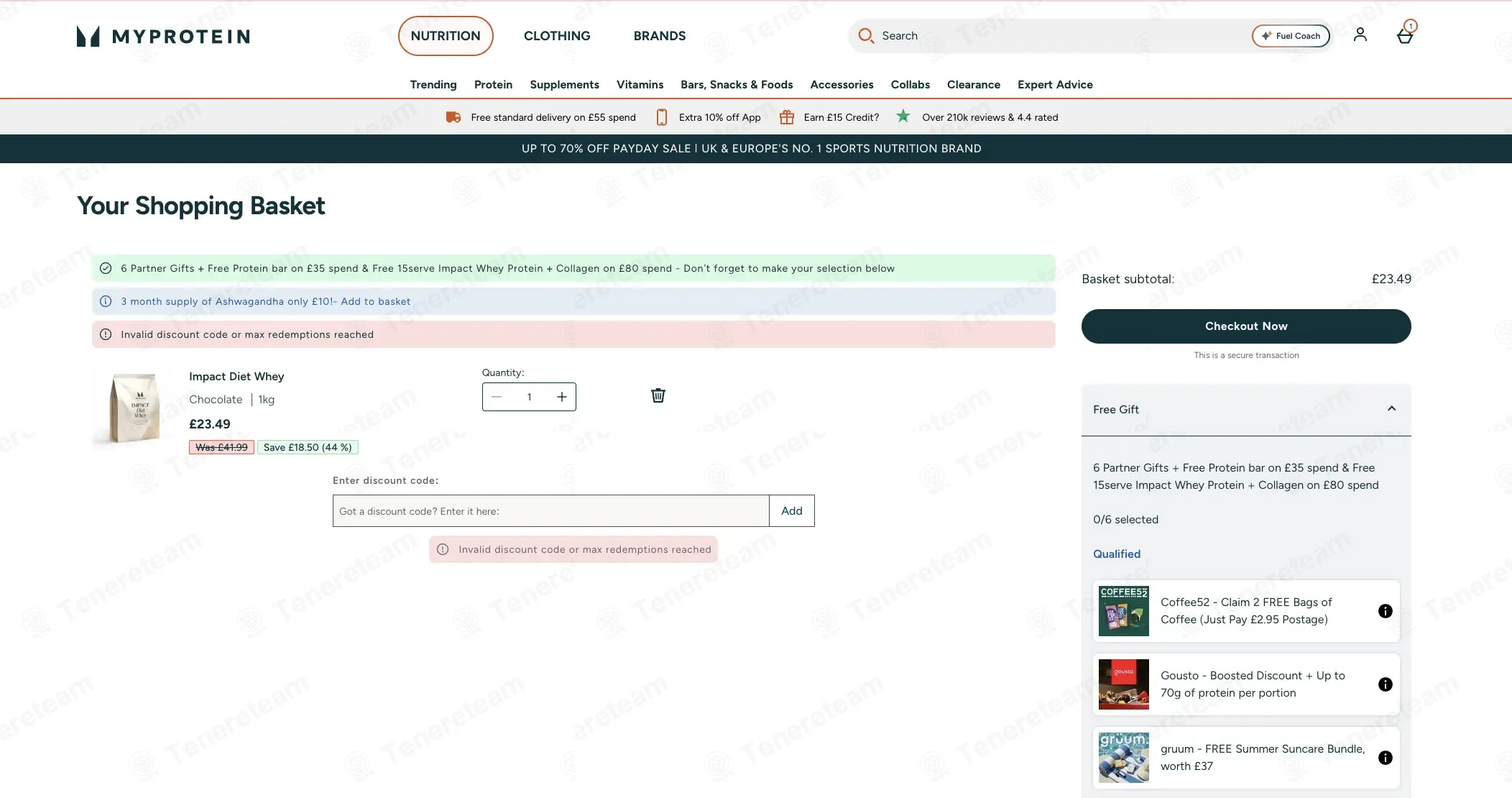Click the gift box credit icon
Viewport: 1512px width, 798px height.
[x=787, y=117]
